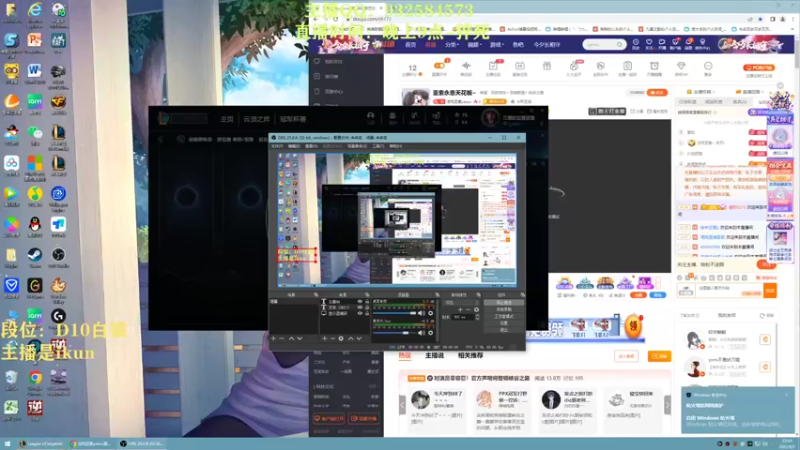This screenshot has height=450, width=800.
Task: Switch to League of Legends taskbar item
Action: [41, 444]
